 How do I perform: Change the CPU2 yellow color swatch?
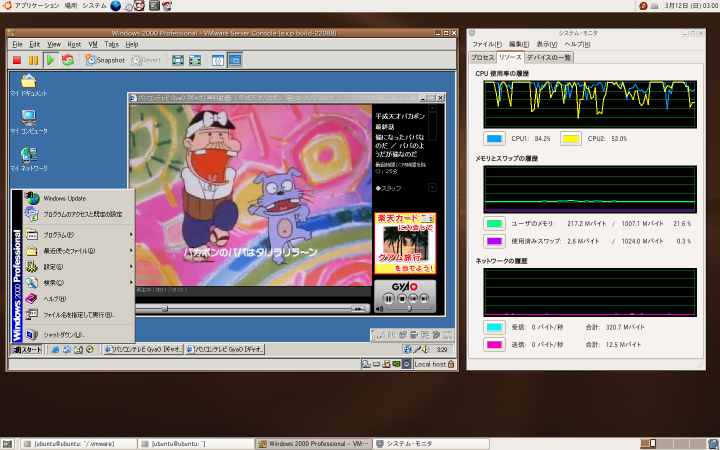(571, 139)
